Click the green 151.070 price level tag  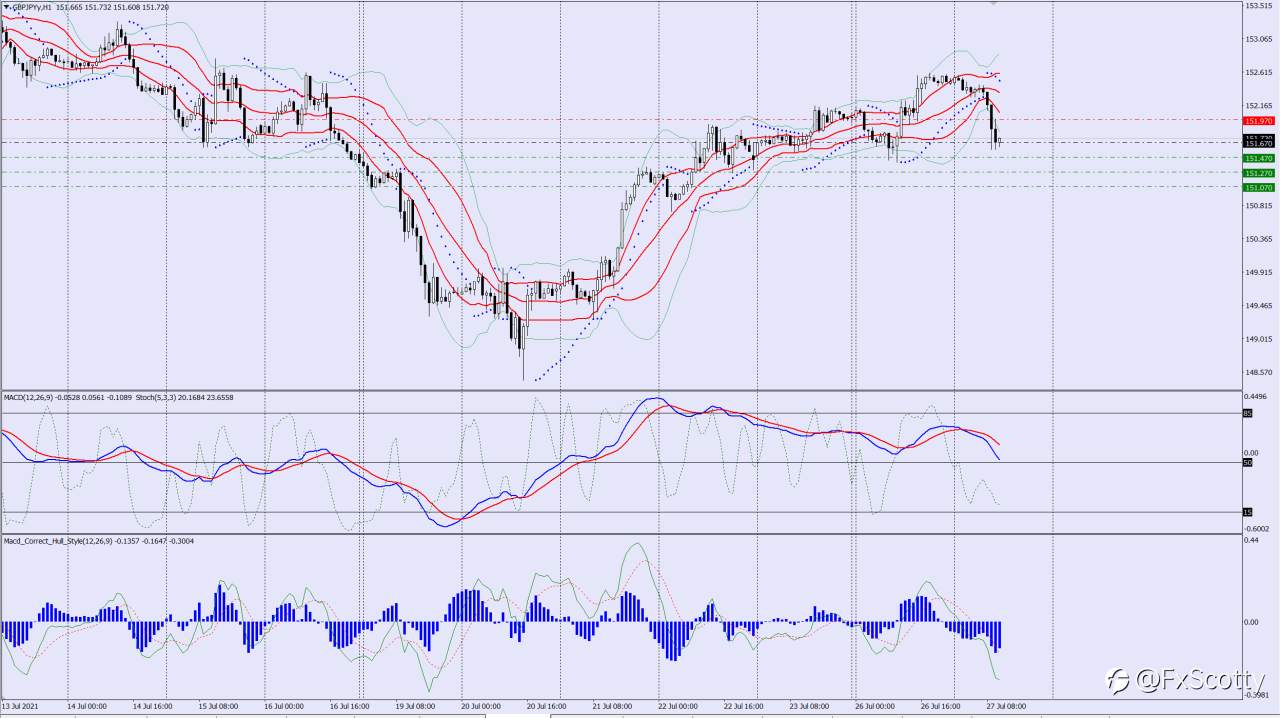pyautogui.click(x=1258, y=187)
